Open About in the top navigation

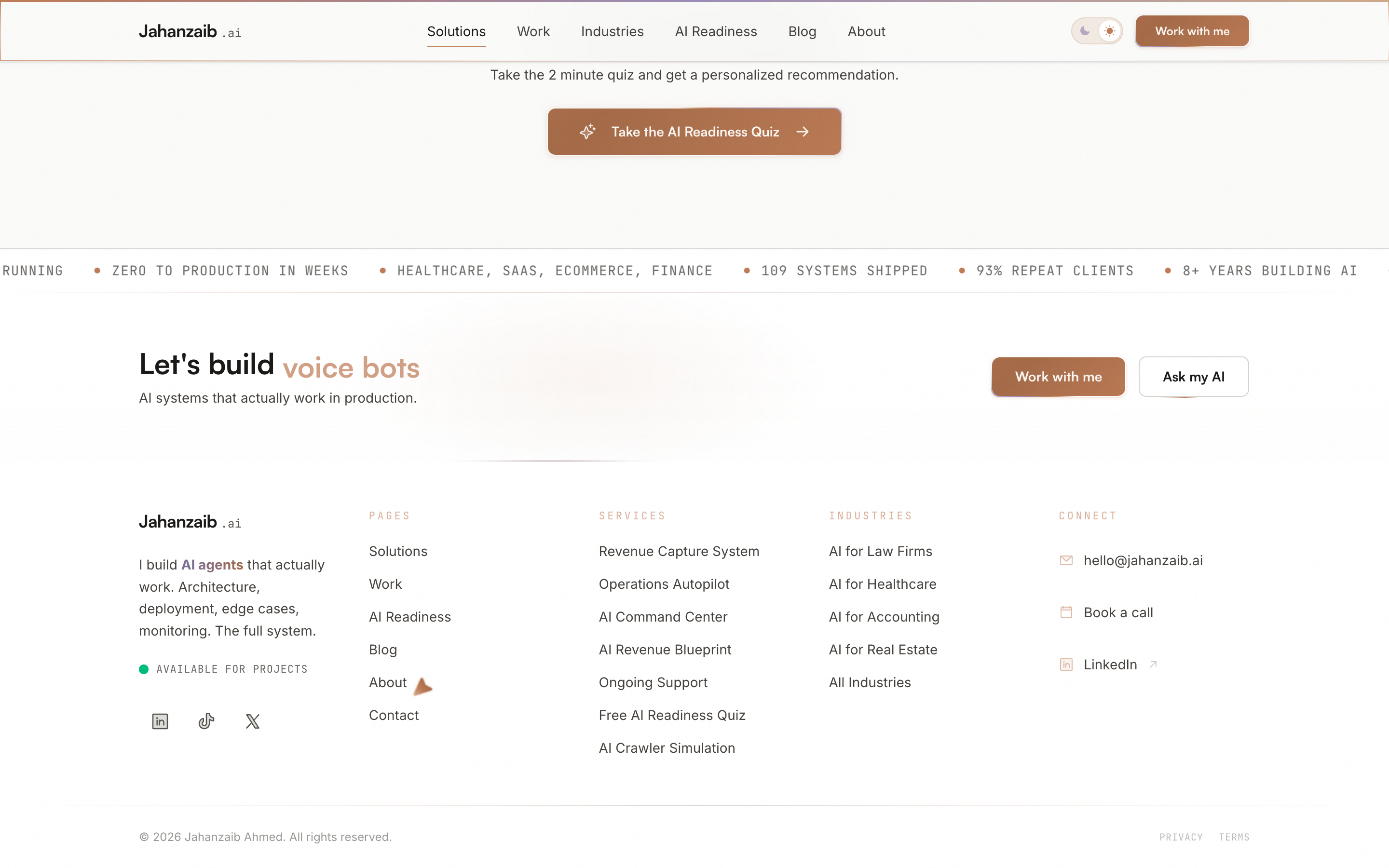pyautogui.click(x=866, y=31)
